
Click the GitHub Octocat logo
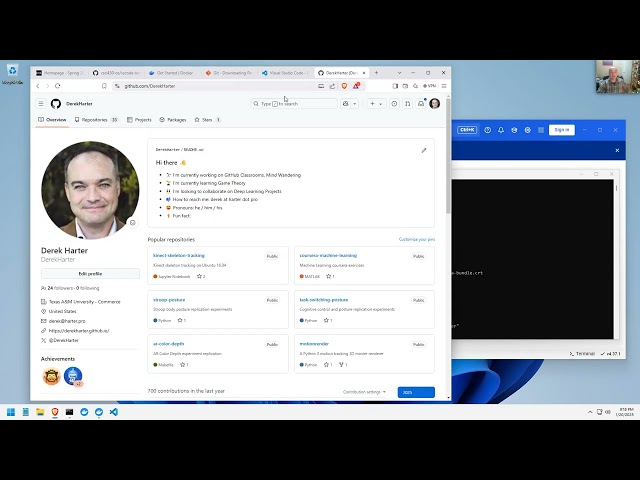tap(56, 104)
